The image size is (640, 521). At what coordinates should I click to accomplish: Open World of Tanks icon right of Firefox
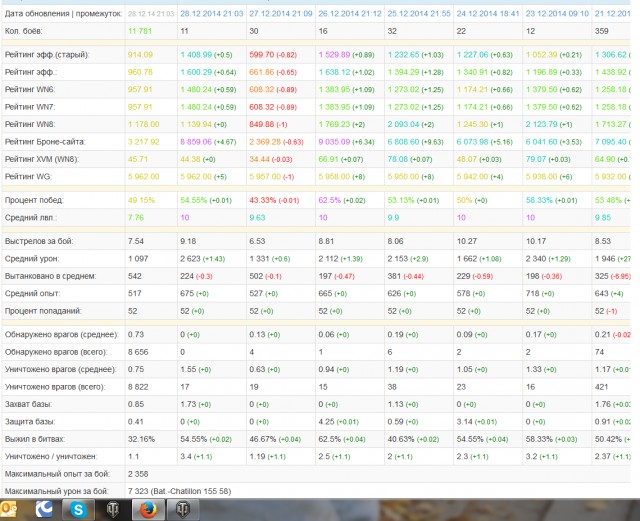coord(183,509)
